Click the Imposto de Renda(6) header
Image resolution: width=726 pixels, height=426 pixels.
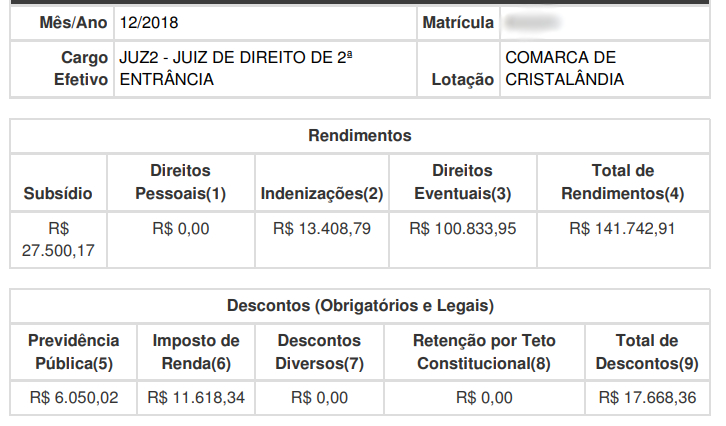click(196, 352)
